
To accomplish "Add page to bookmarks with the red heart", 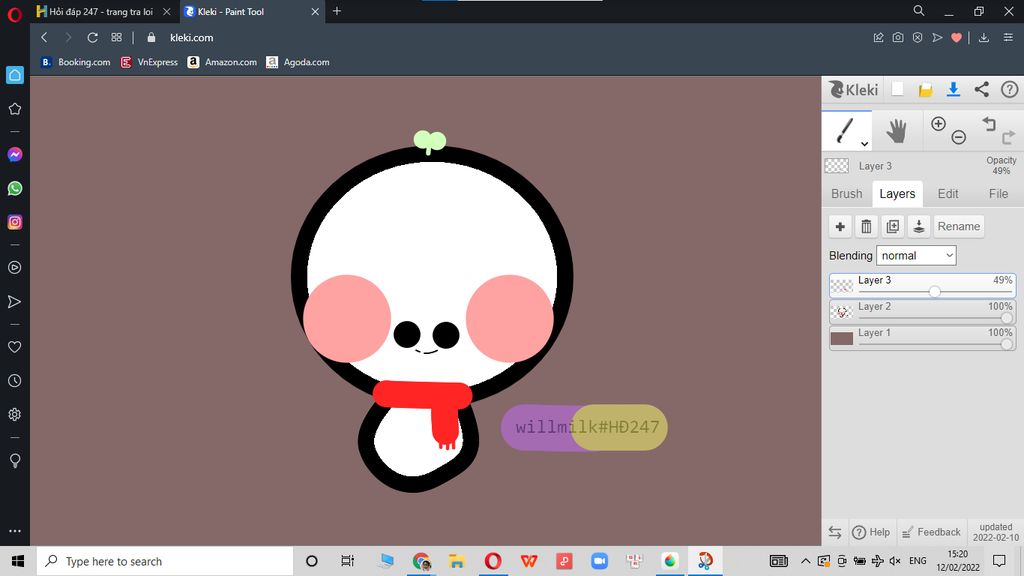I will click(956, 38).
